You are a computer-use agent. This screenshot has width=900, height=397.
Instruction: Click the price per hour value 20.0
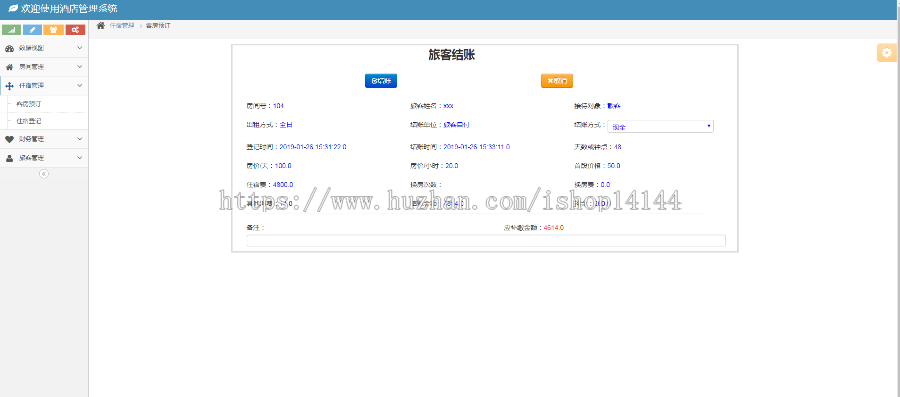[x=452, y=166]
